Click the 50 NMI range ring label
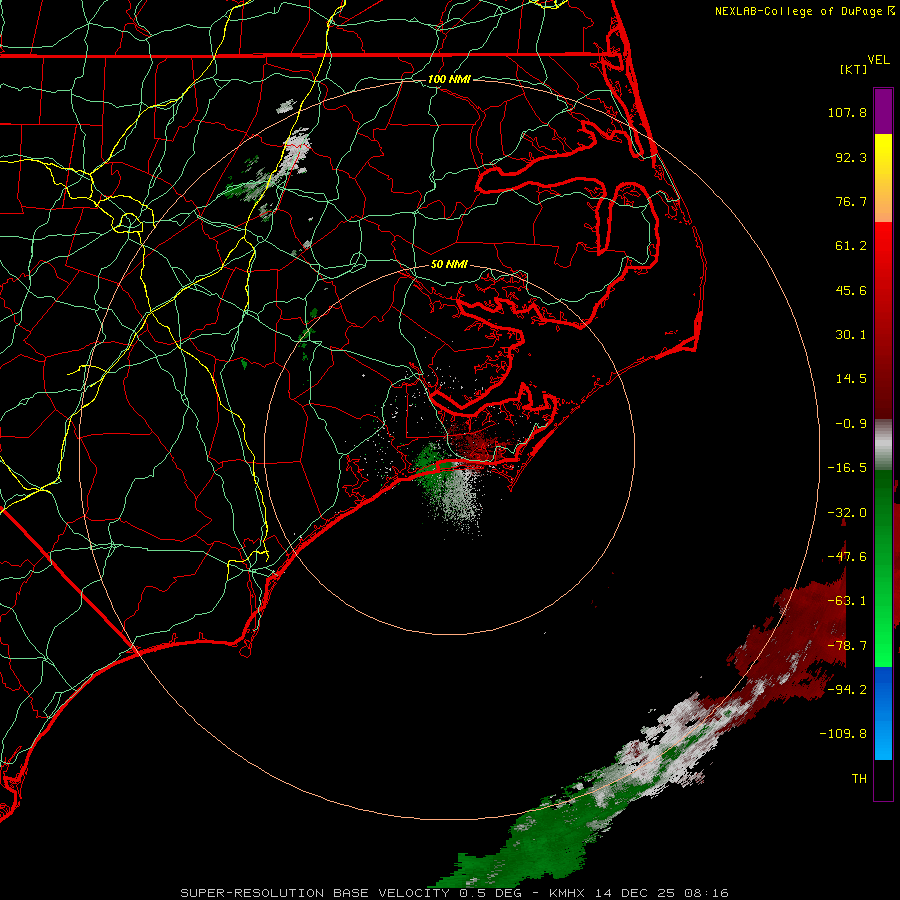 click(449, 264)
